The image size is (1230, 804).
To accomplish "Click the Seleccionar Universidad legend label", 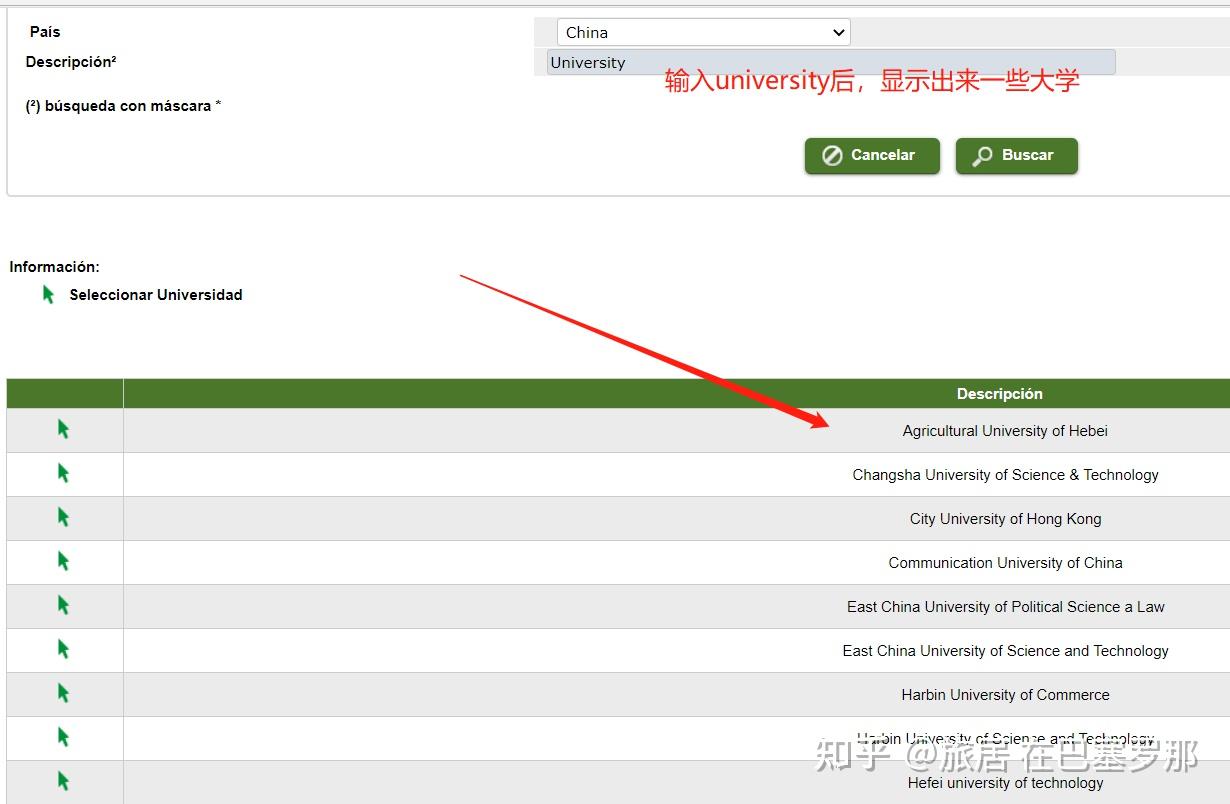I will coord(156,295).
